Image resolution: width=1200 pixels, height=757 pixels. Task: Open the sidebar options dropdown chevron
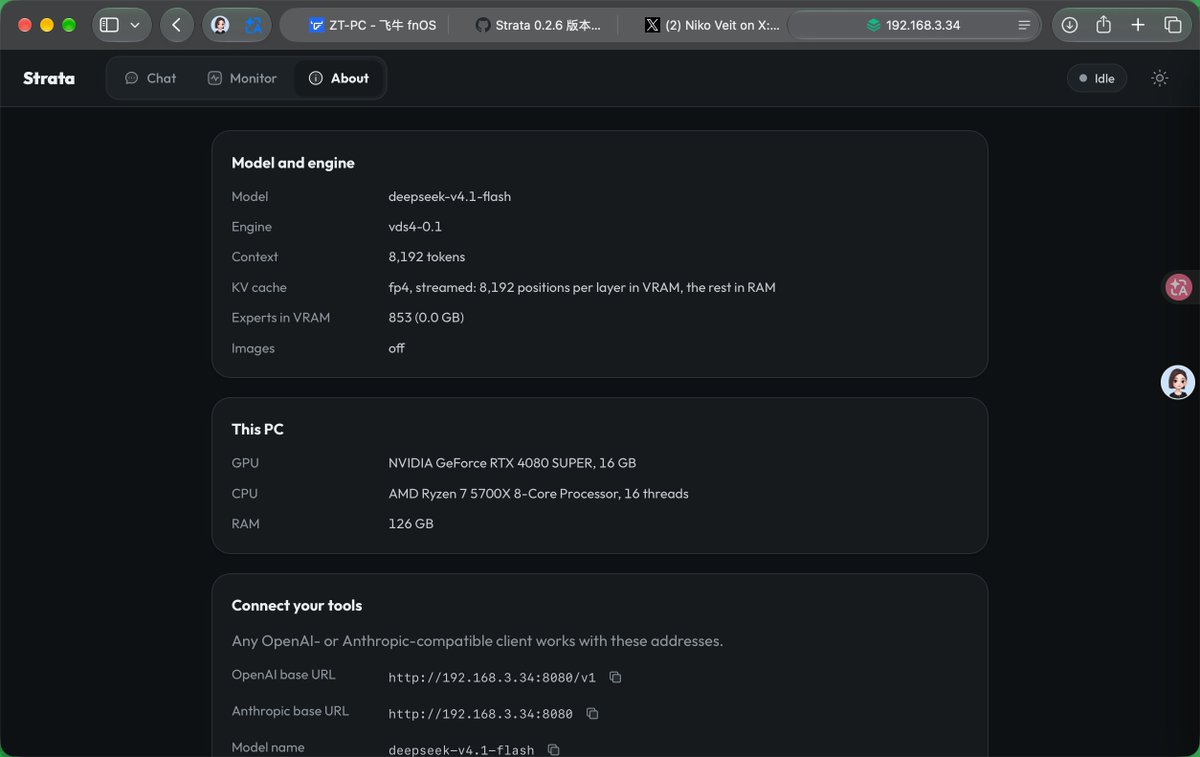[x=135, y=25]
